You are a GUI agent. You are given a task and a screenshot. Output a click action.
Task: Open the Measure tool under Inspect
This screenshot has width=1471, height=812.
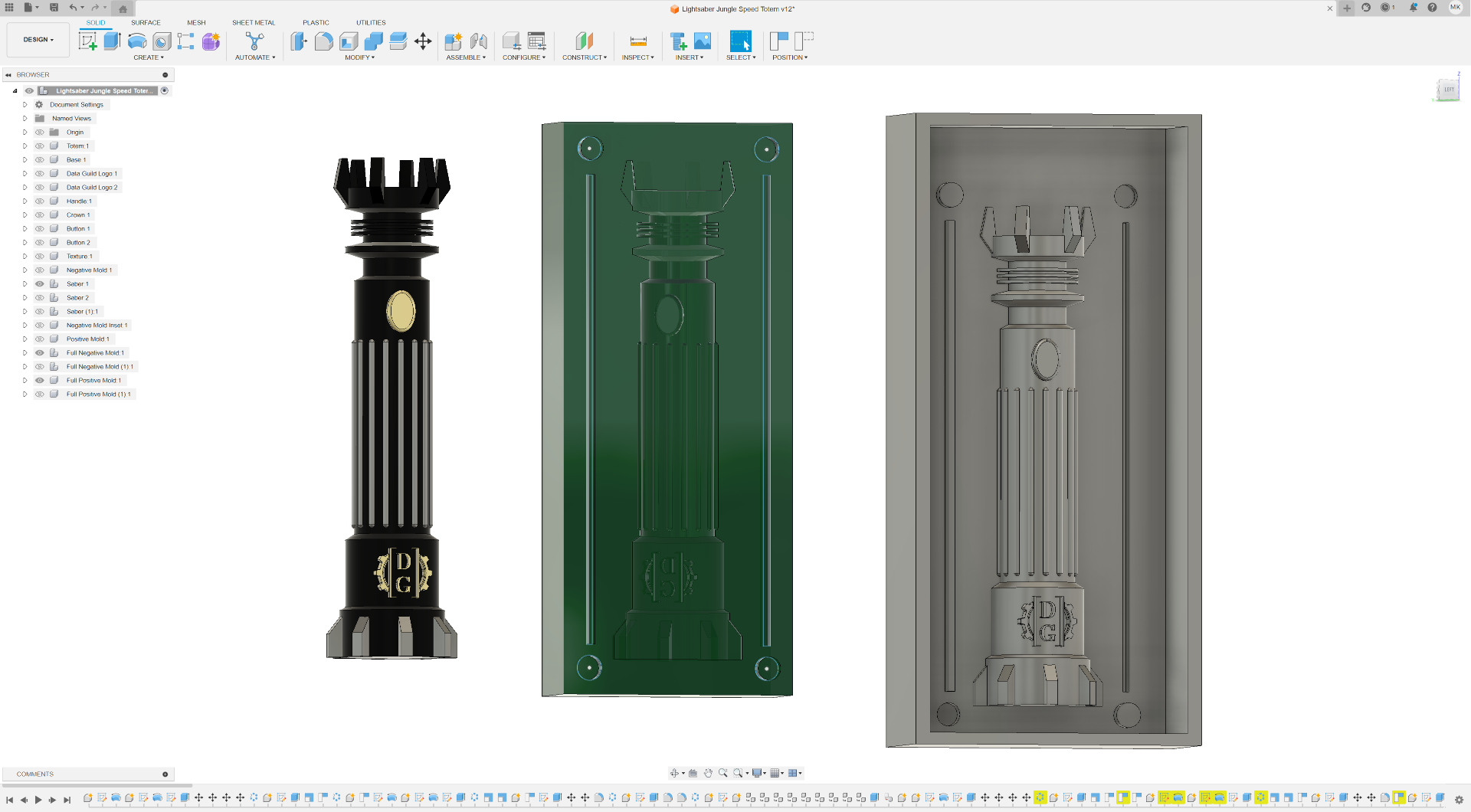[637, 41]
